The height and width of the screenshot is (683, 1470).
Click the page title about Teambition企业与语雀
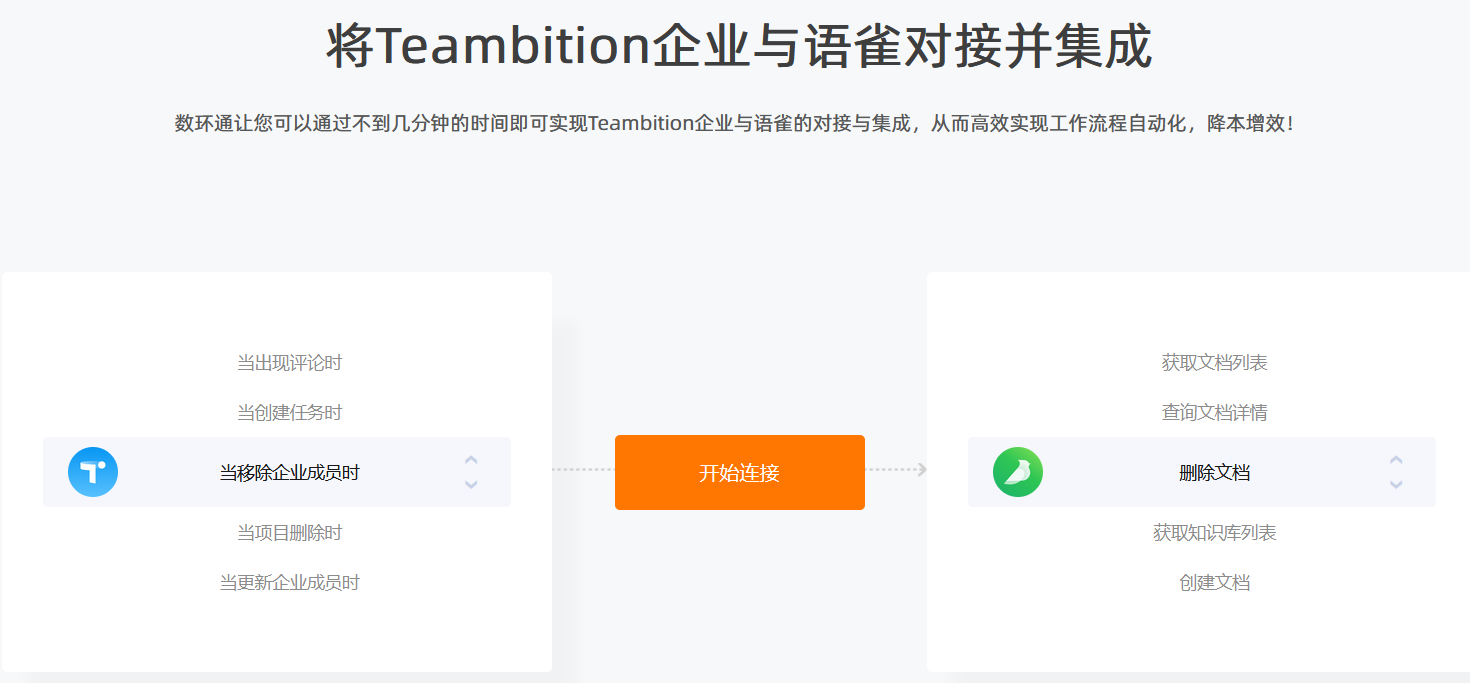[739, 47]
